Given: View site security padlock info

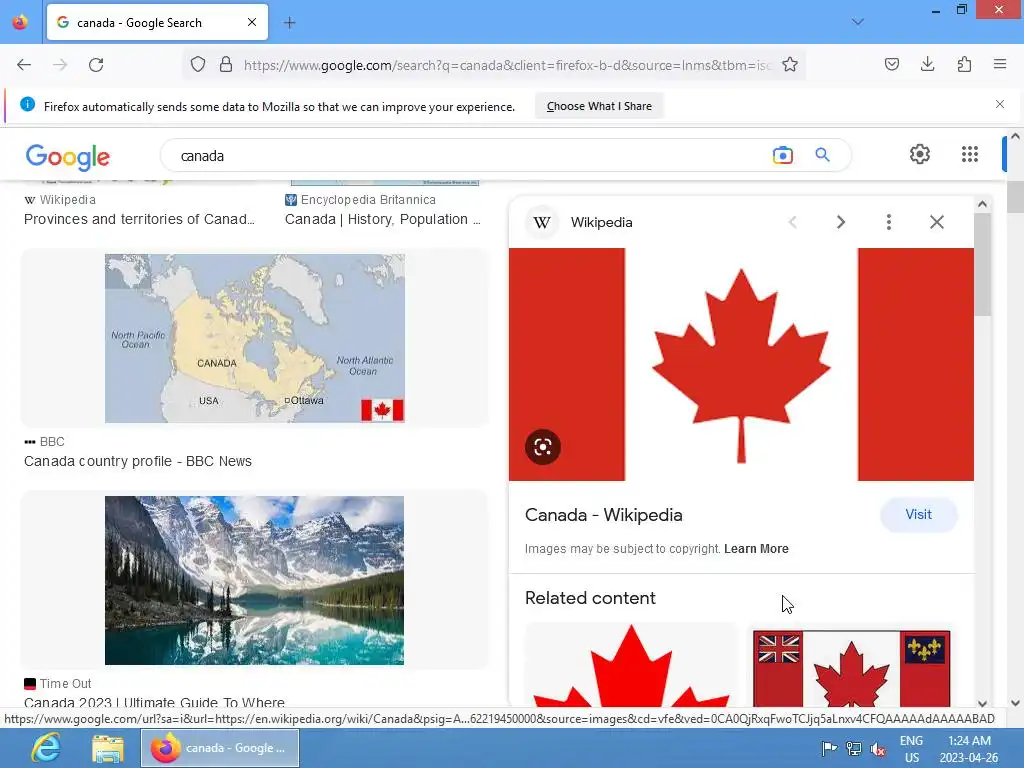Looking at the screenshot, I should pyautogui.click(x=226, y=65).
